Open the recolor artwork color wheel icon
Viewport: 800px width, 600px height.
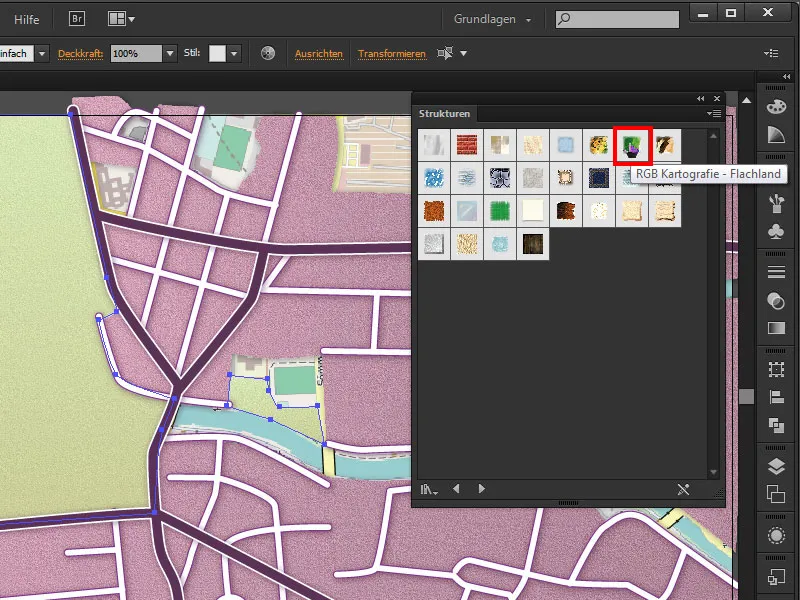click(x=268, y=53)
